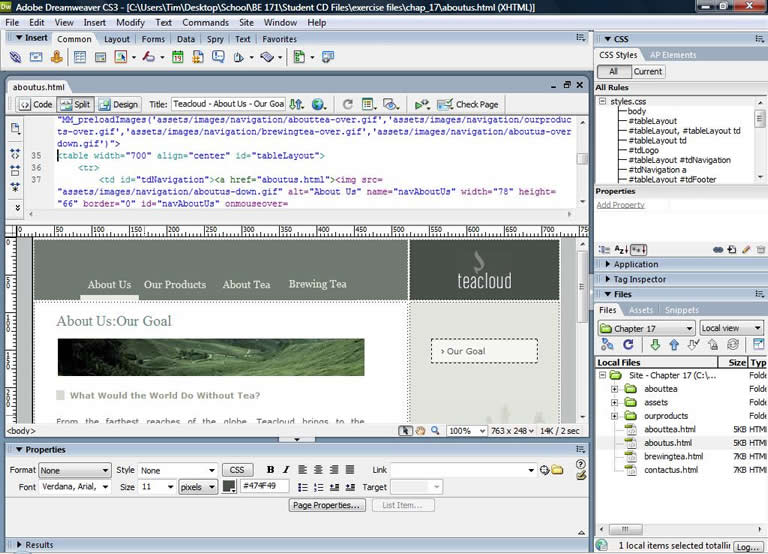
Task: Click the Synchronize icon in Files panel
Action: click(733, 344)
